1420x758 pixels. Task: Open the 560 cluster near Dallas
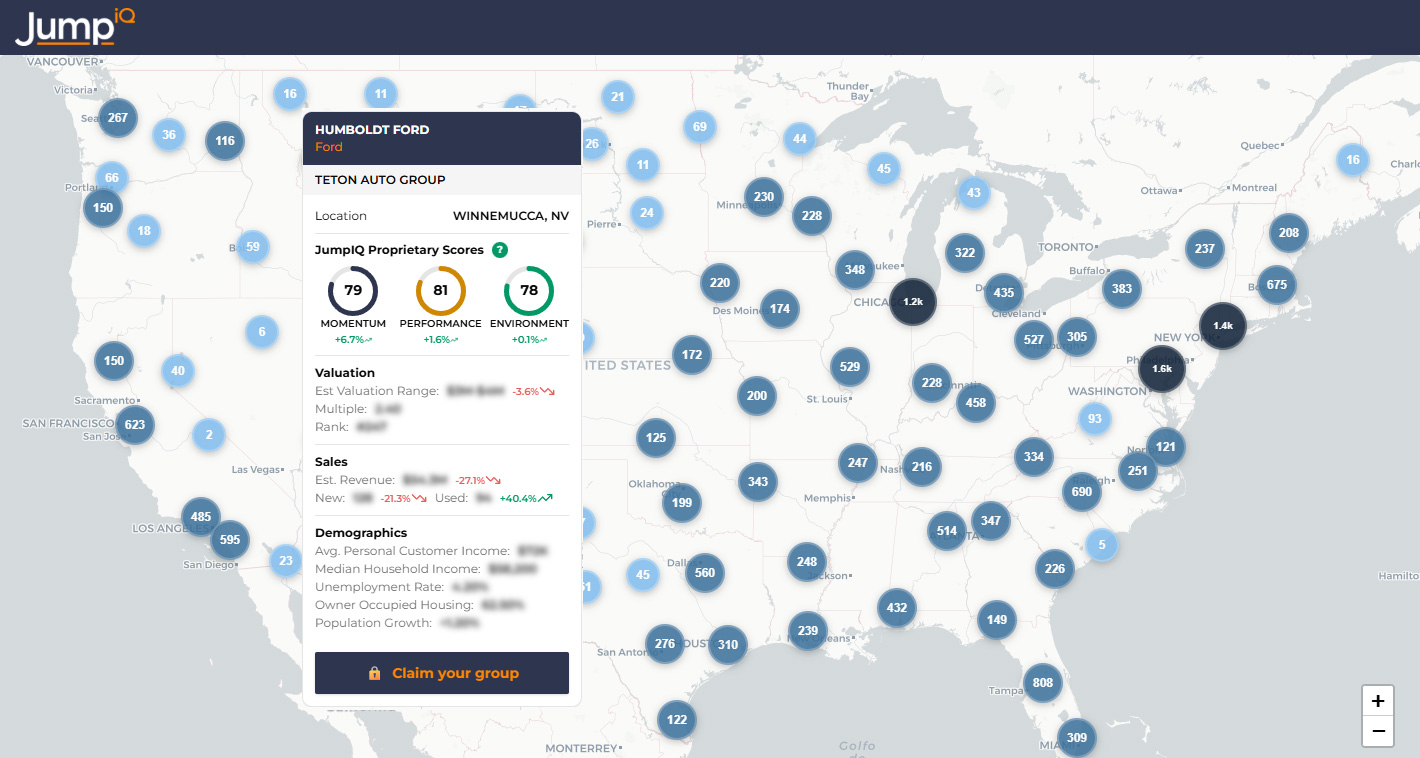[x=705, y=573]
